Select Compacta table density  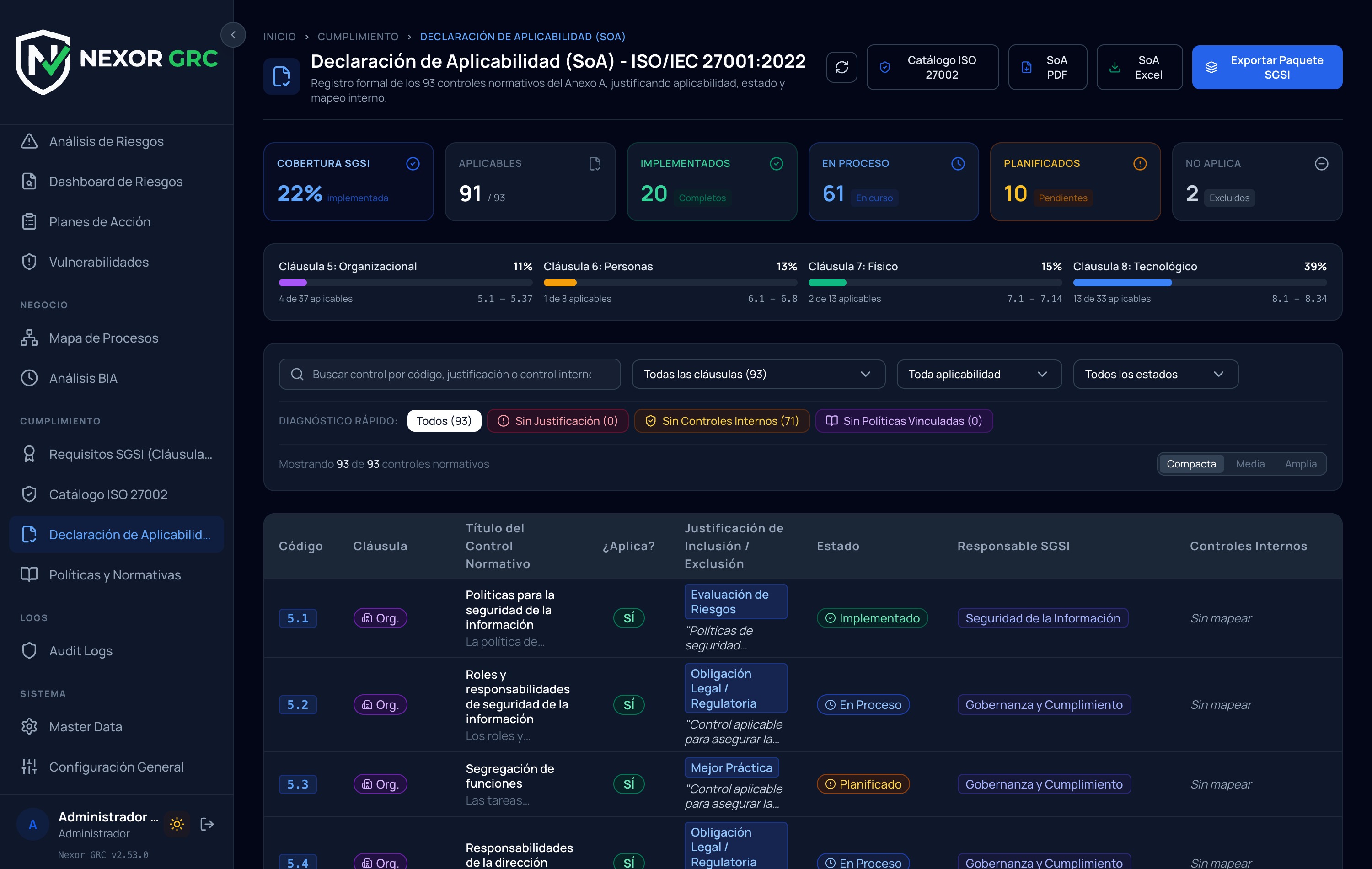1191,464
